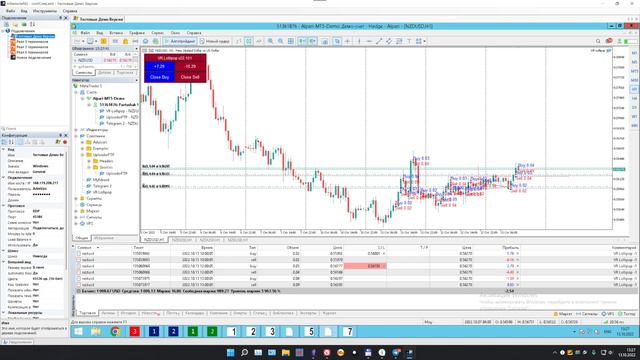This screenshot has width=640, height=360.
Task: Sort trades by Символ column header
Action: (84, 248)
